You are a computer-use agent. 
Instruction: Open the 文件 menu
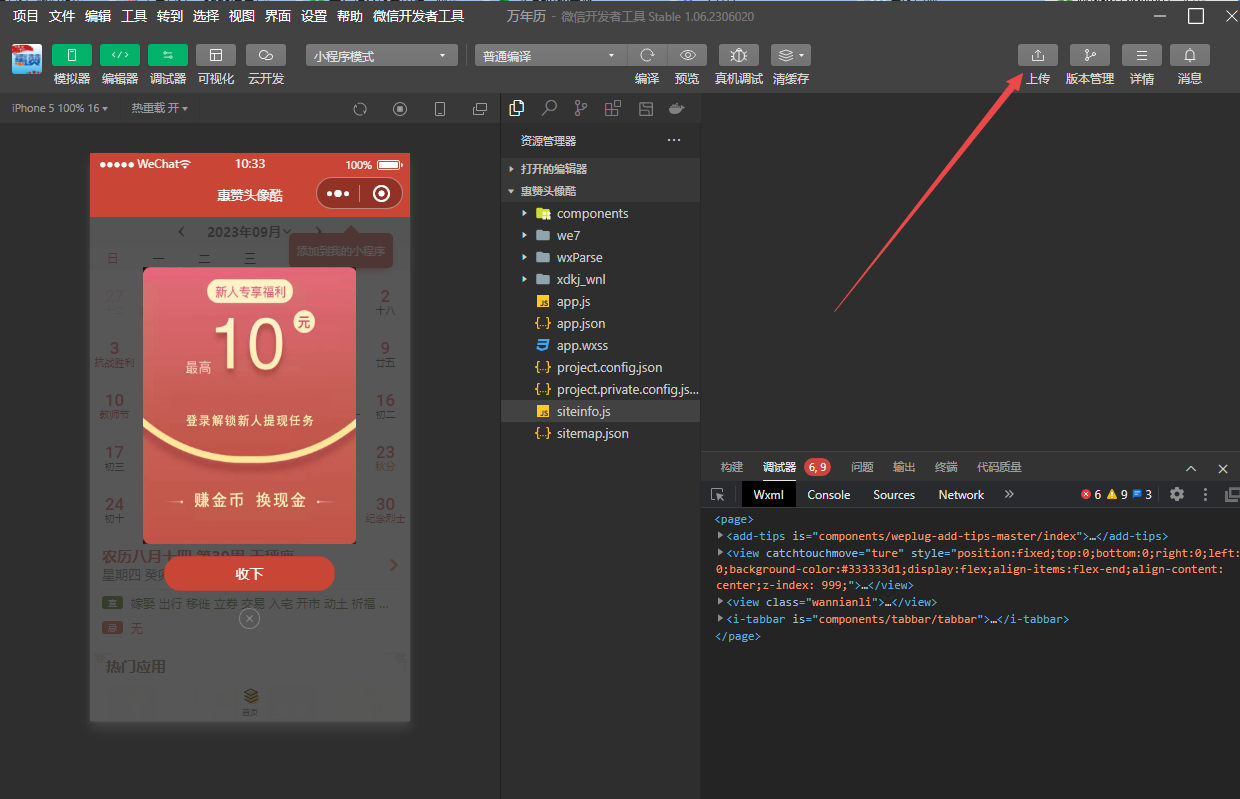pos(61,16)
